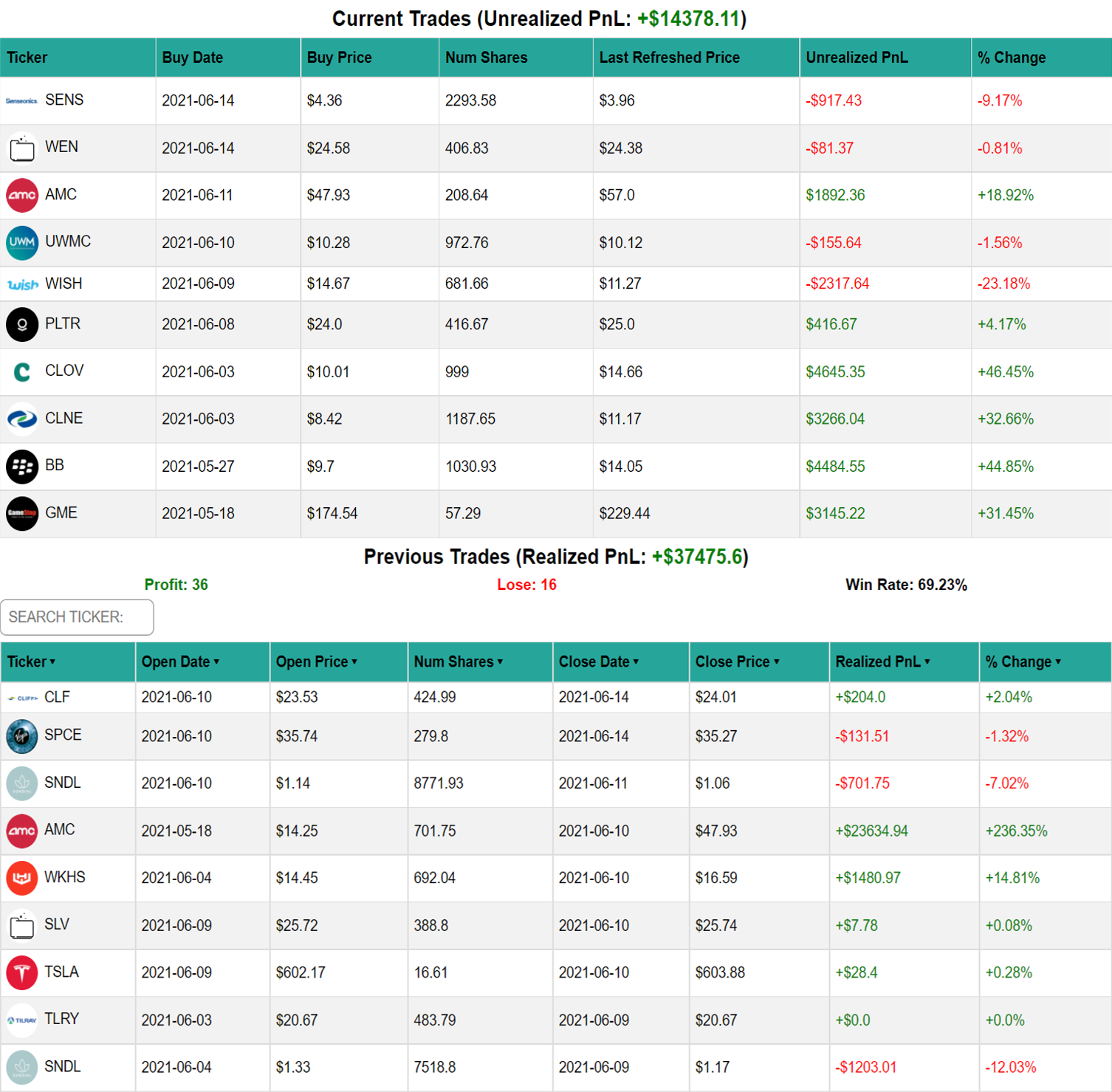
Task: Select the 2021-05-18 buy date for GME
Action: click(x=198, y=513)
